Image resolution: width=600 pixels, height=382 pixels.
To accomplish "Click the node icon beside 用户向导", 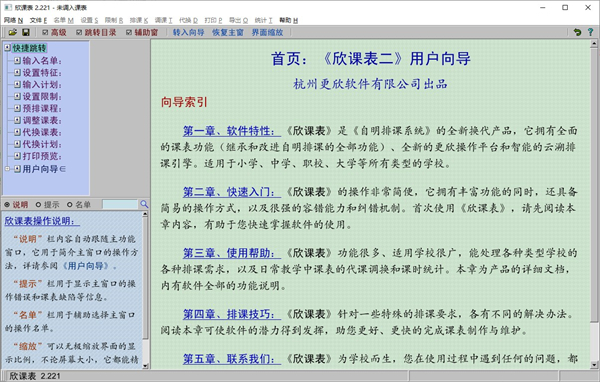I will [17, 168].
